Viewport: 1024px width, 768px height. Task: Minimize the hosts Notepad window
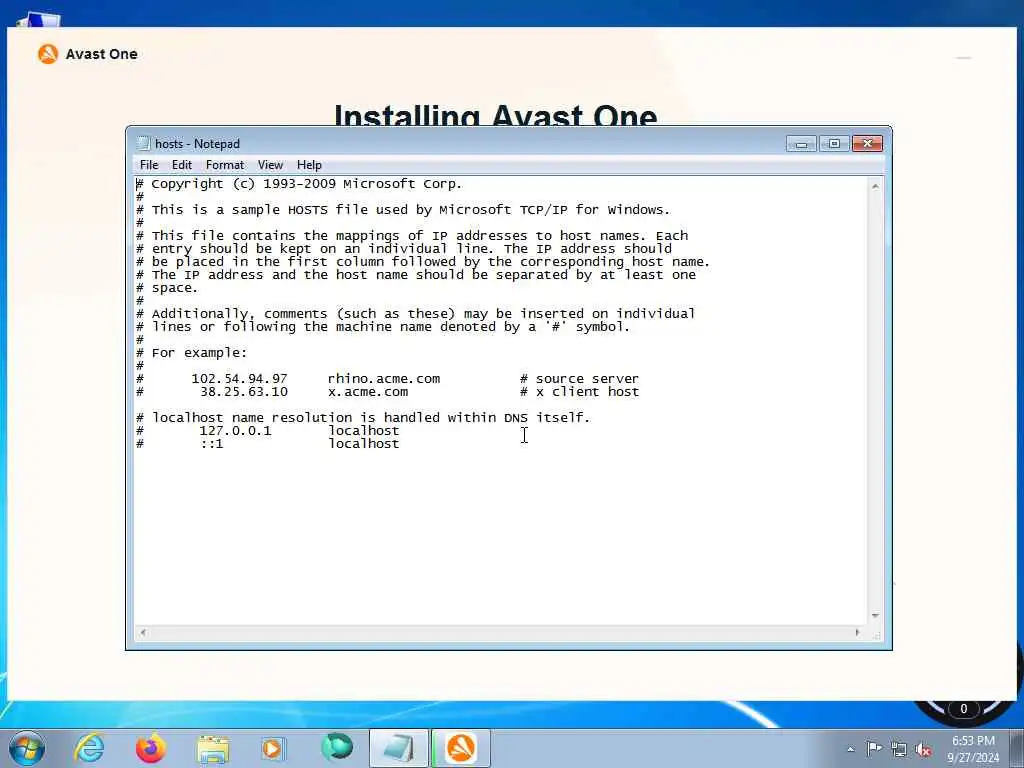tap(801, 144)
